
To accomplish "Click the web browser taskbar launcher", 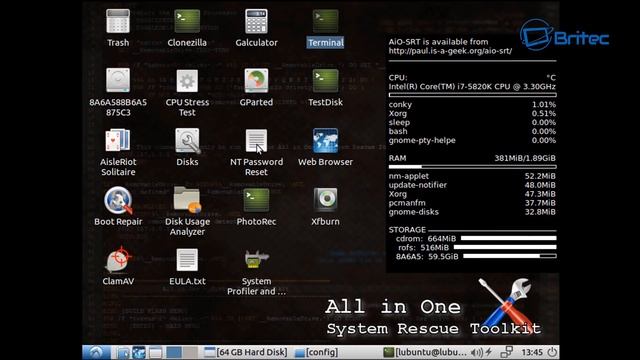I will point(139,352).
